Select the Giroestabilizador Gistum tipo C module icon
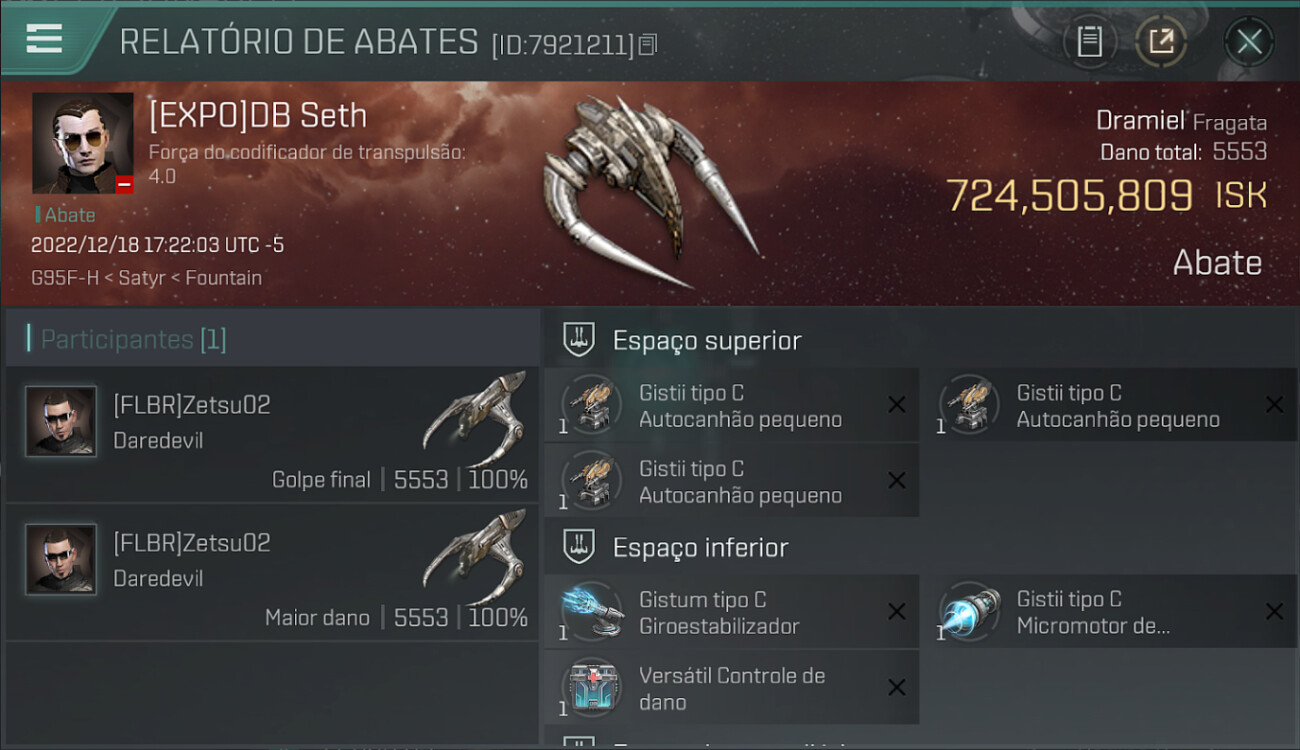1300x750 pixels. click(592, 612)
